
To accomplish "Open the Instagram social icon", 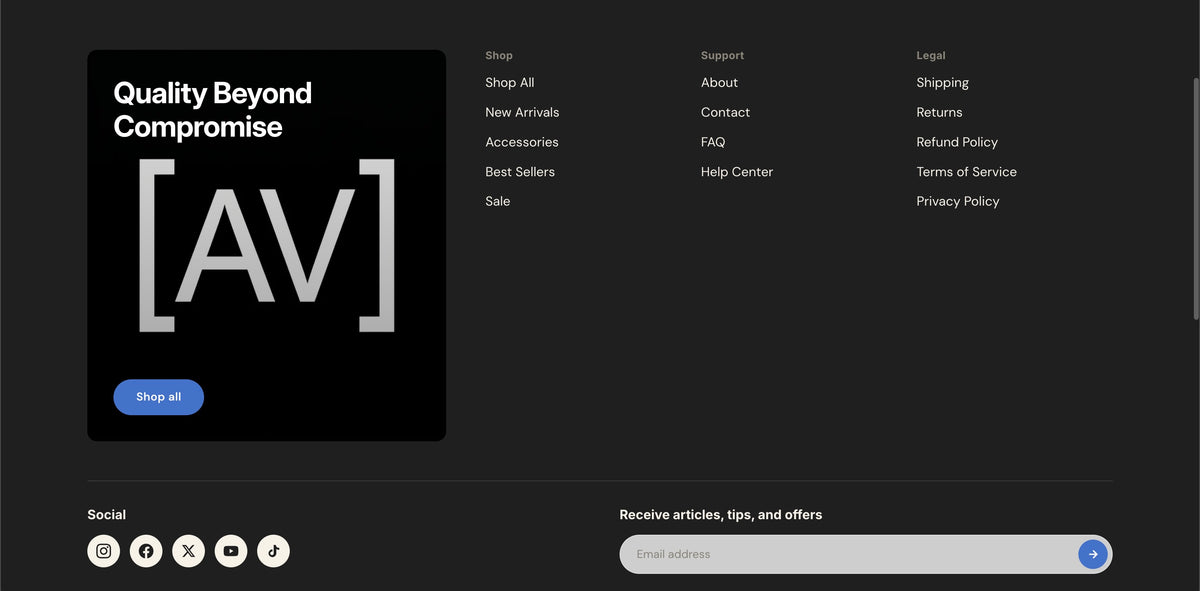I will tap(104, 551).
